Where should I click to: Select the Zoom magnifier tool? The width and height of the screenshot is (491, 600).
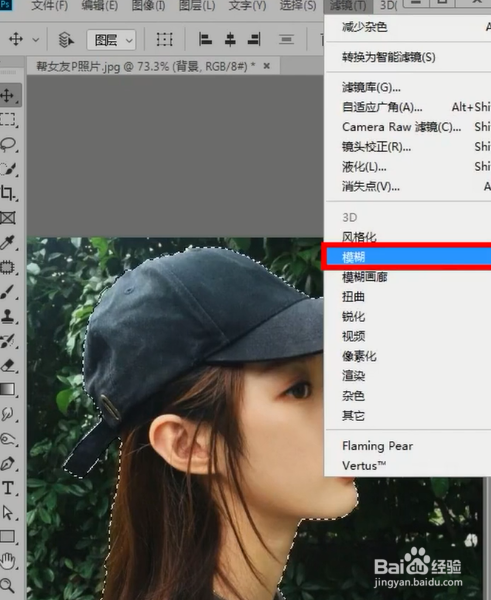point(8,585)
